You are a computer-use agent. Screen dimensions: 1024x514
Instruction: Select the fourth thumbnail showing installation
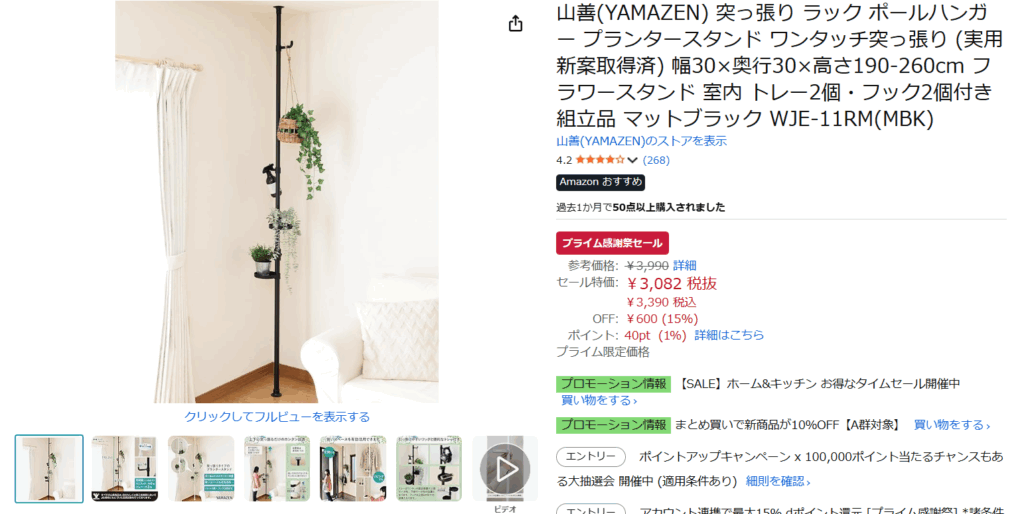click(277, 468)
